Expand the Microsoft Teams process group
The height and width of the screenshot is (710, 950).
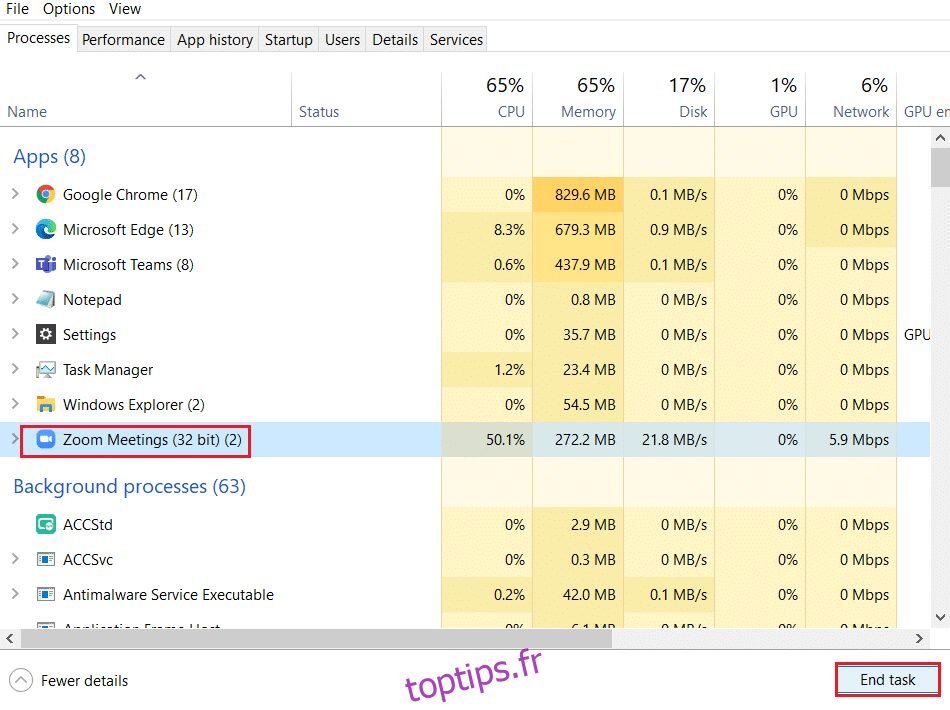pos(14,265)
